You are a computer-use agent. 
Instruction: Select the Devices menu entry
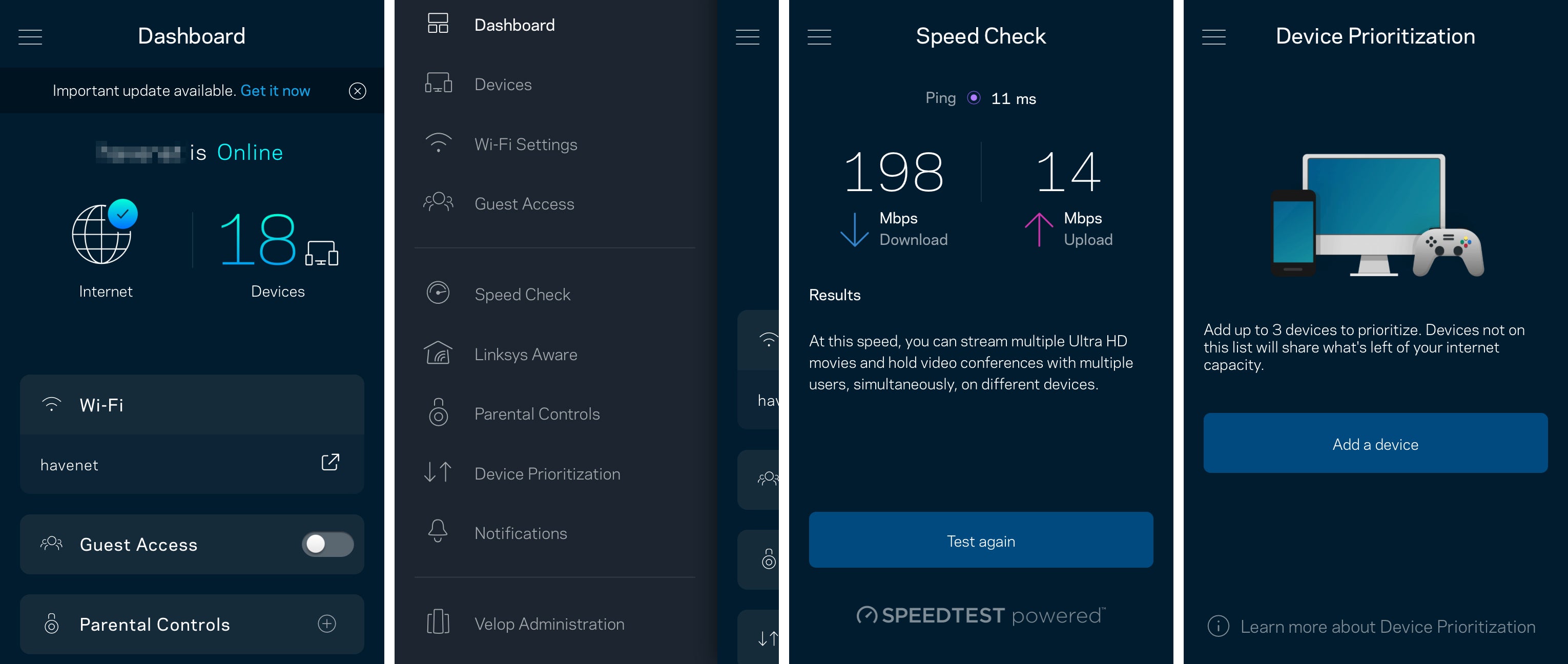point(504,84)
